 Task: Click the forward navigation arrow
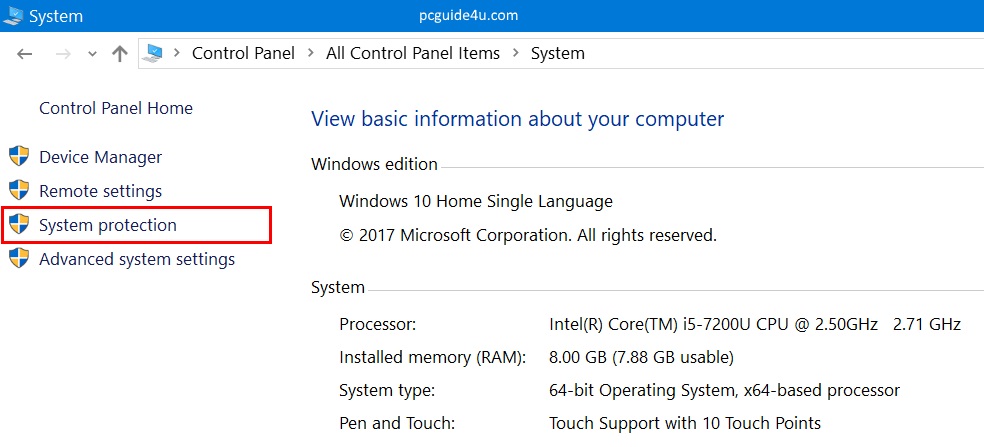62,54
